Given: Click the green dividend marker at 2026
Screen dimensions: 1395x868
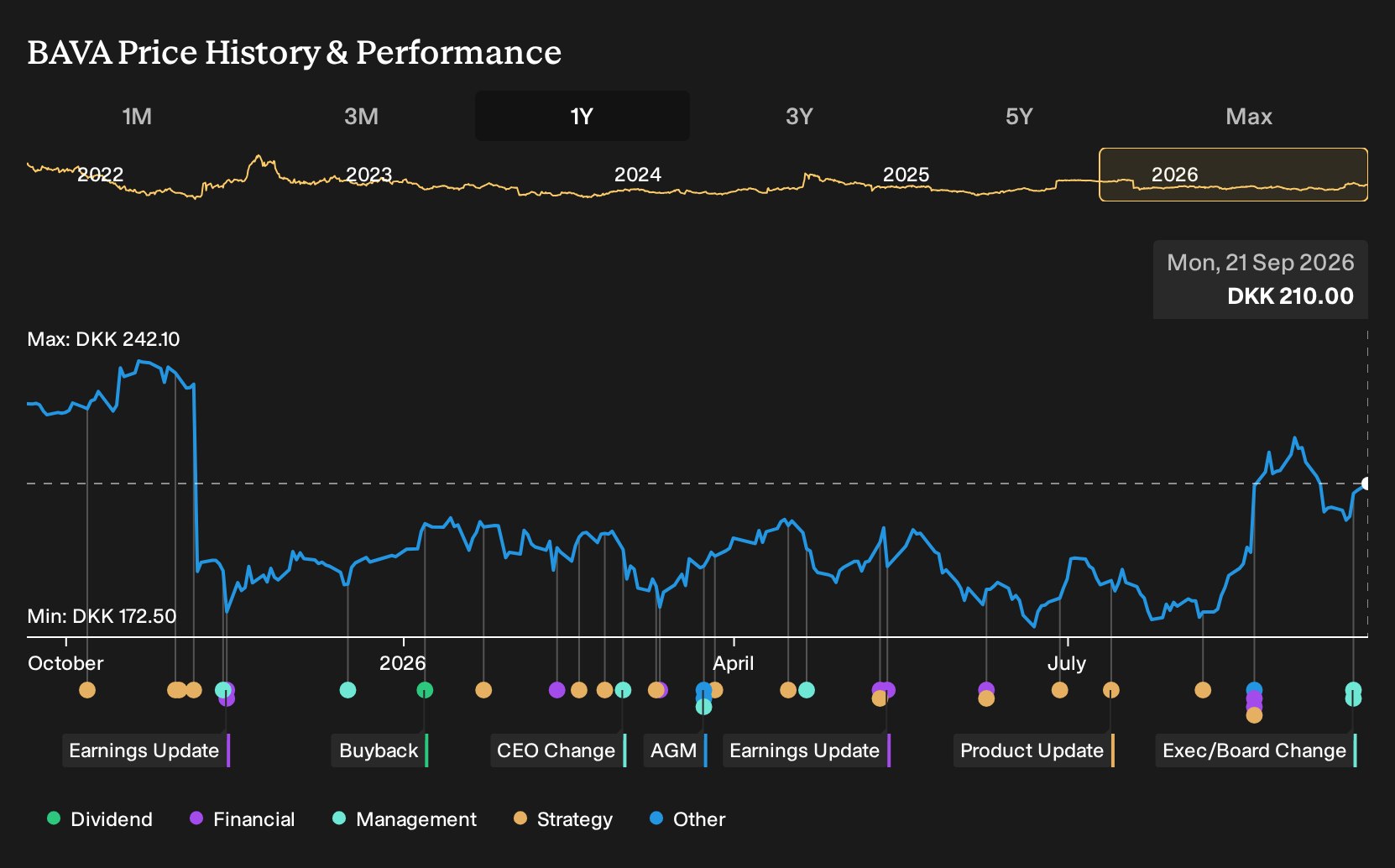Looking at the screenshot, I should pyautogui.click(x=425, y=690).
